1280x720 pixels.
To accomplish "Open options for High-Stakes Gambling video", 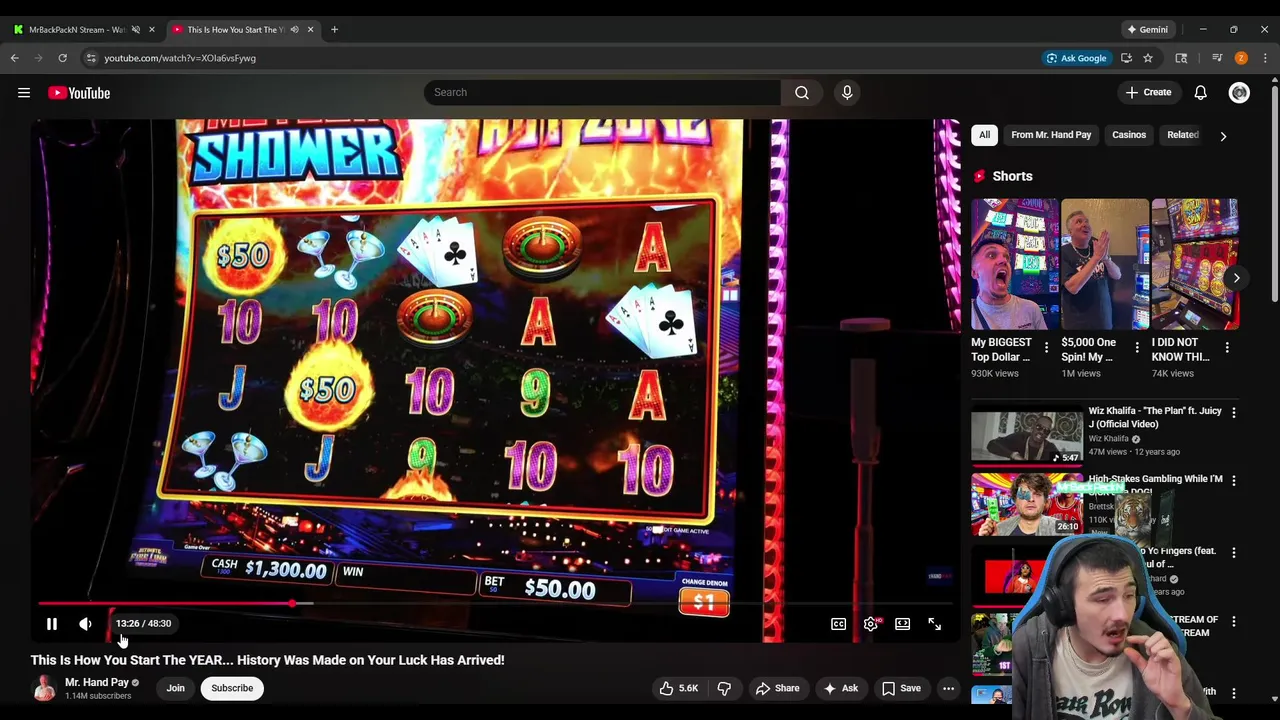I will tap(1233, 481).
